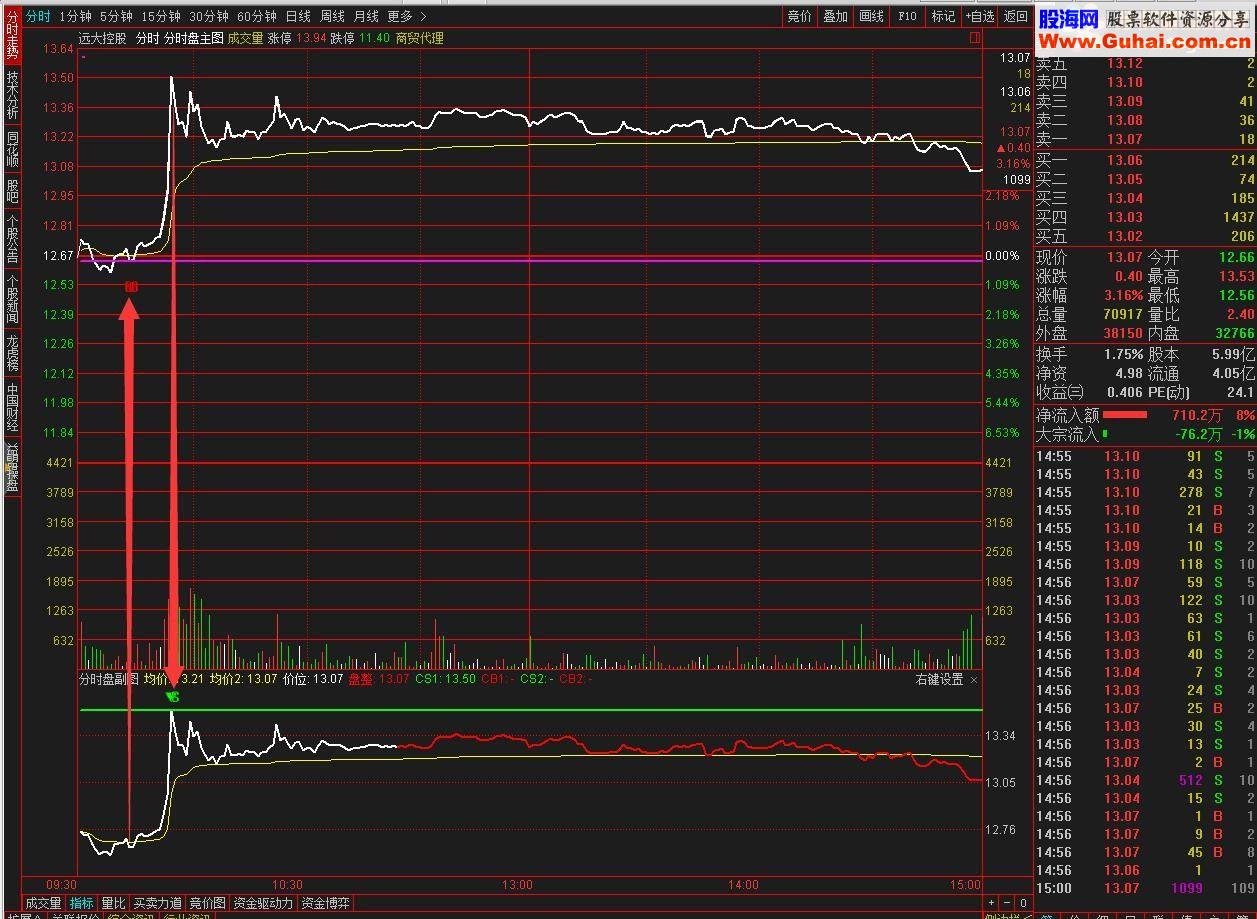Open 中国财经 sidebar tab
This screenshot has height=919, width=1257.
(12, 405)
